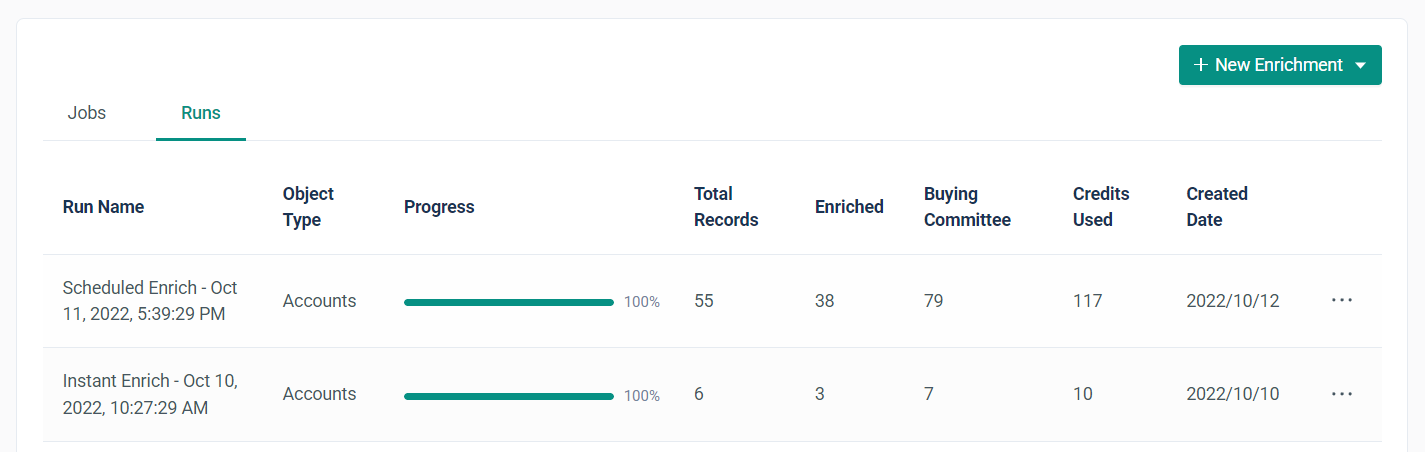Sort by Created Date column header

1217,207
